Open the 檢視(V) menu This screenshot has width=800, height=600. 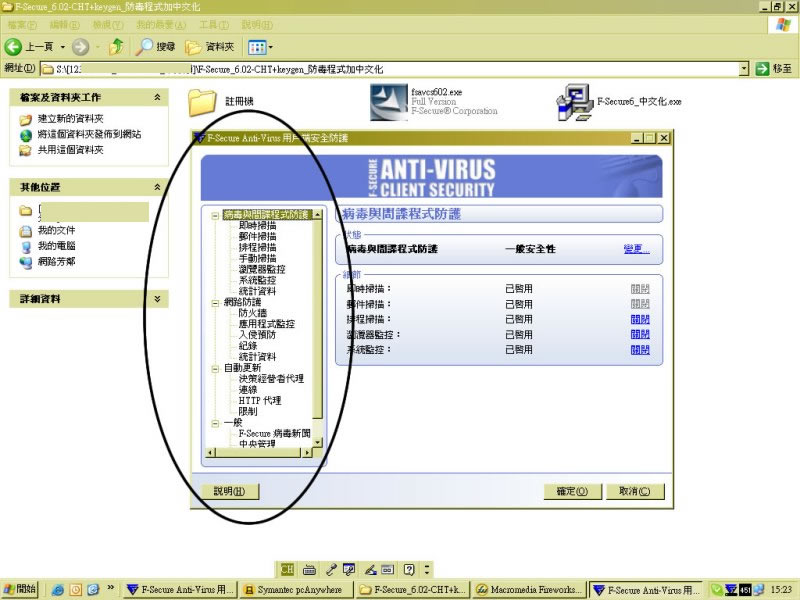point(108,25)
